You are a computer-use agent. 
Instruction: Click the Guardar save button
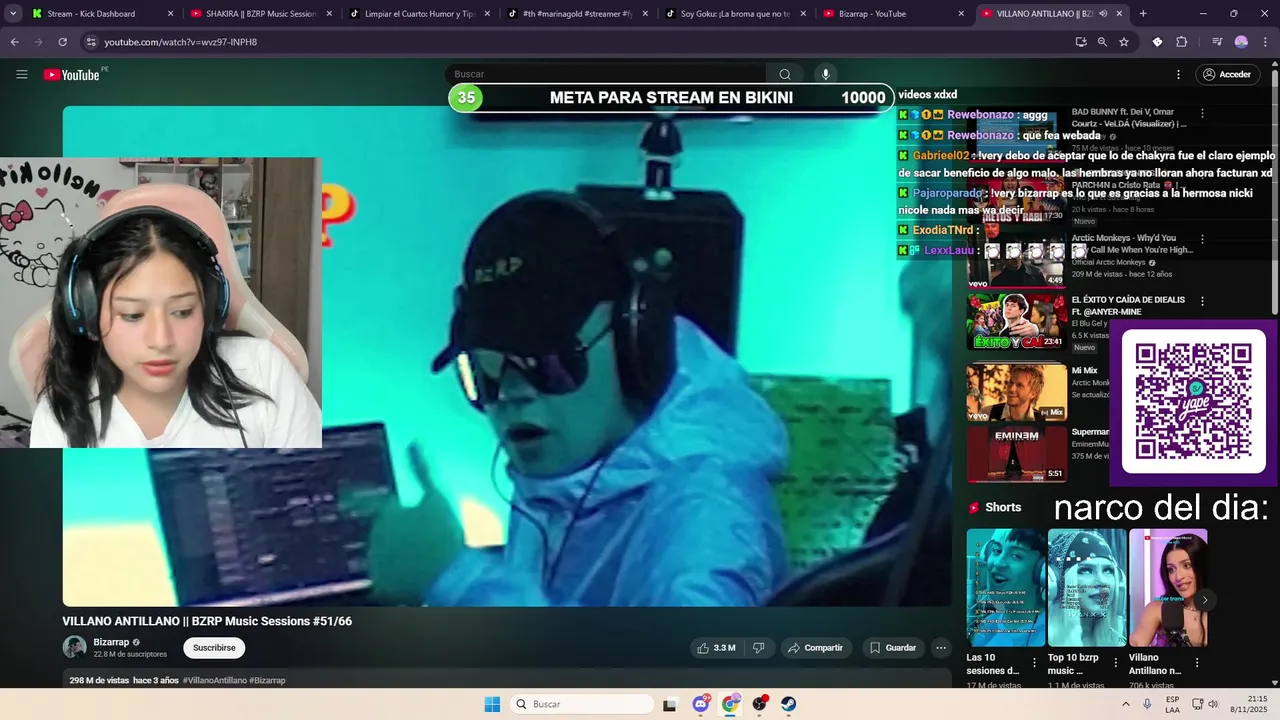(x=892, y=648)
